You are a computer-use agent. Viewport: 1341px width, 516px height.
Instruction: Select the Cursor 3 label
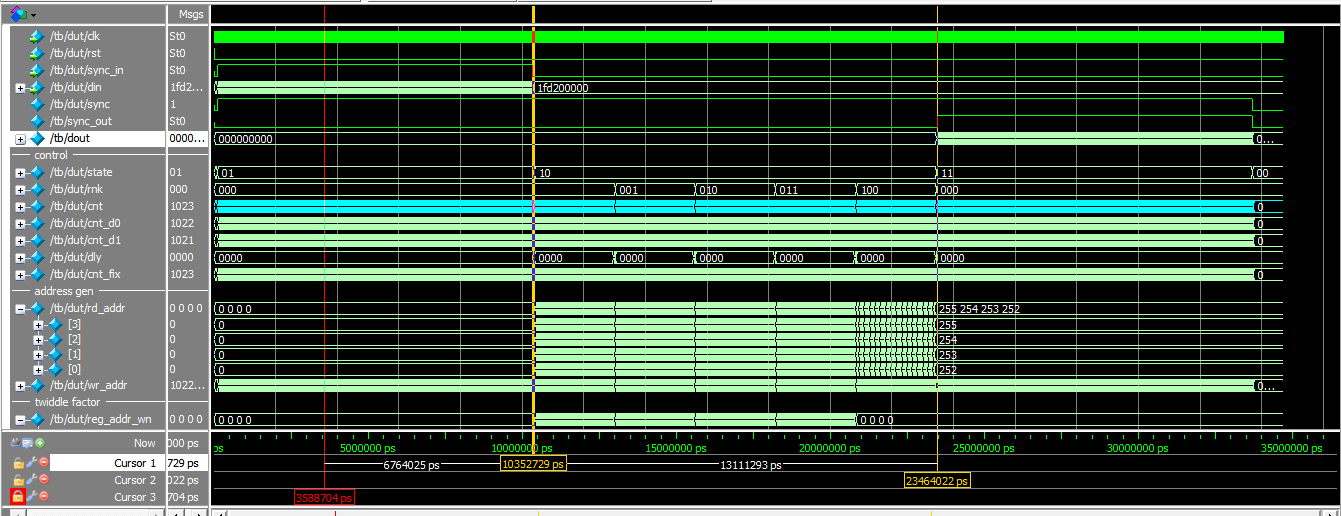[x=135, y=497]
